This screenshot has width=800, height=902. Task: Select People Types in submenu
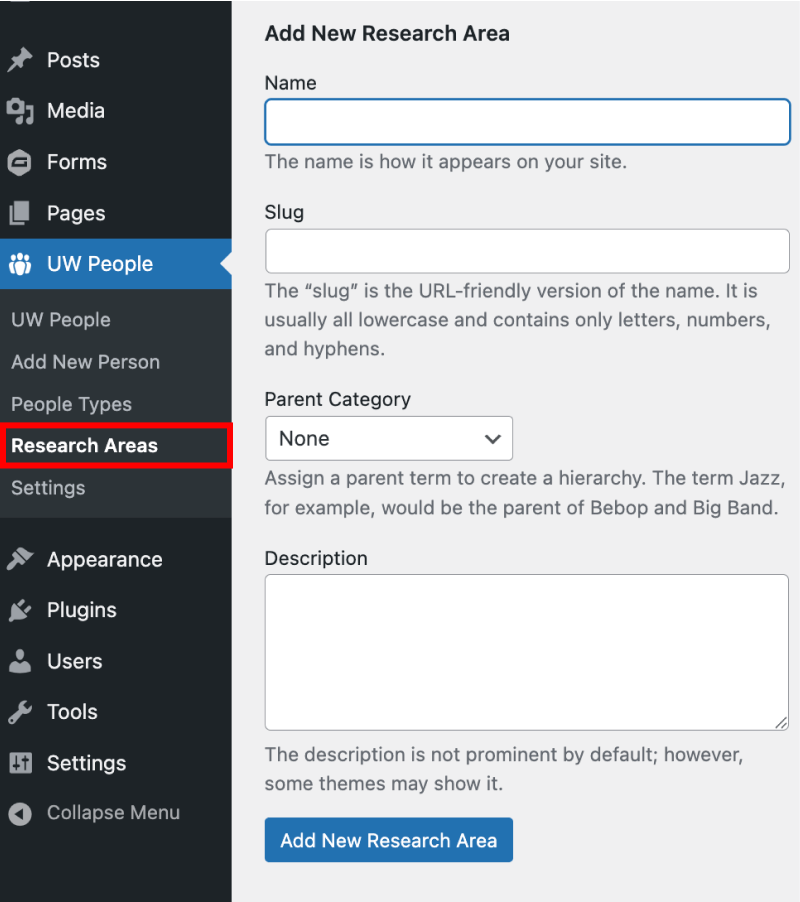pos(71,404)
